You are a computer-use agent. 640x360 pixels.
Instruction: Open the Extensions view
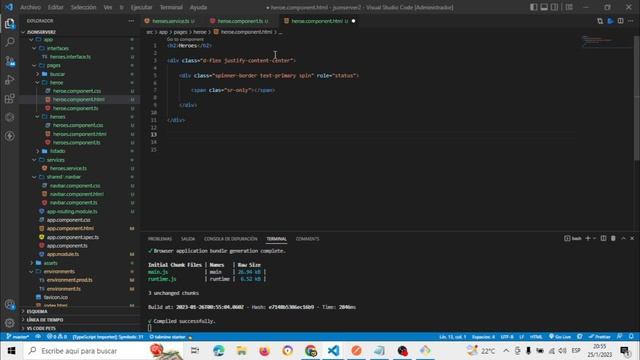click(10, 98)
